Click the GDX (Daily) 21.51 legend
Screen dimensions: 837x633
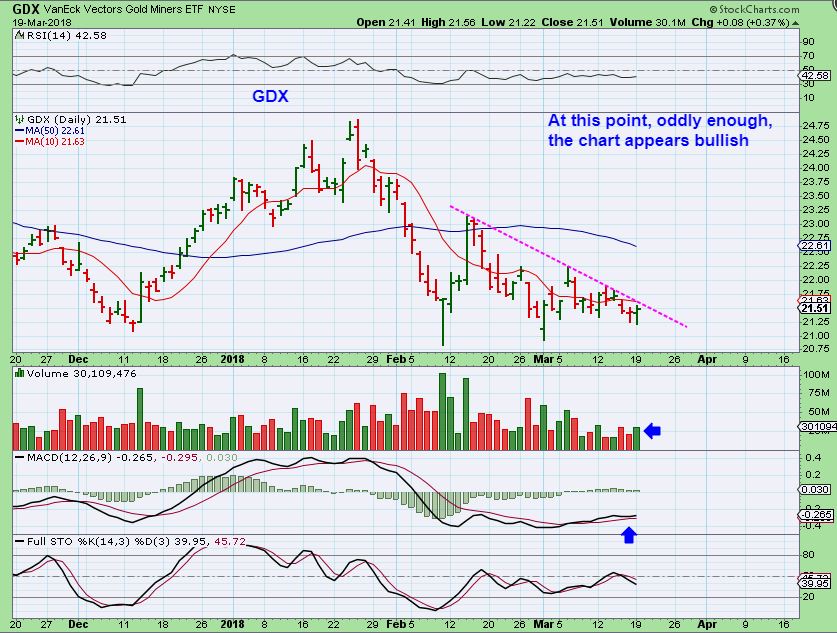point(77,120)
